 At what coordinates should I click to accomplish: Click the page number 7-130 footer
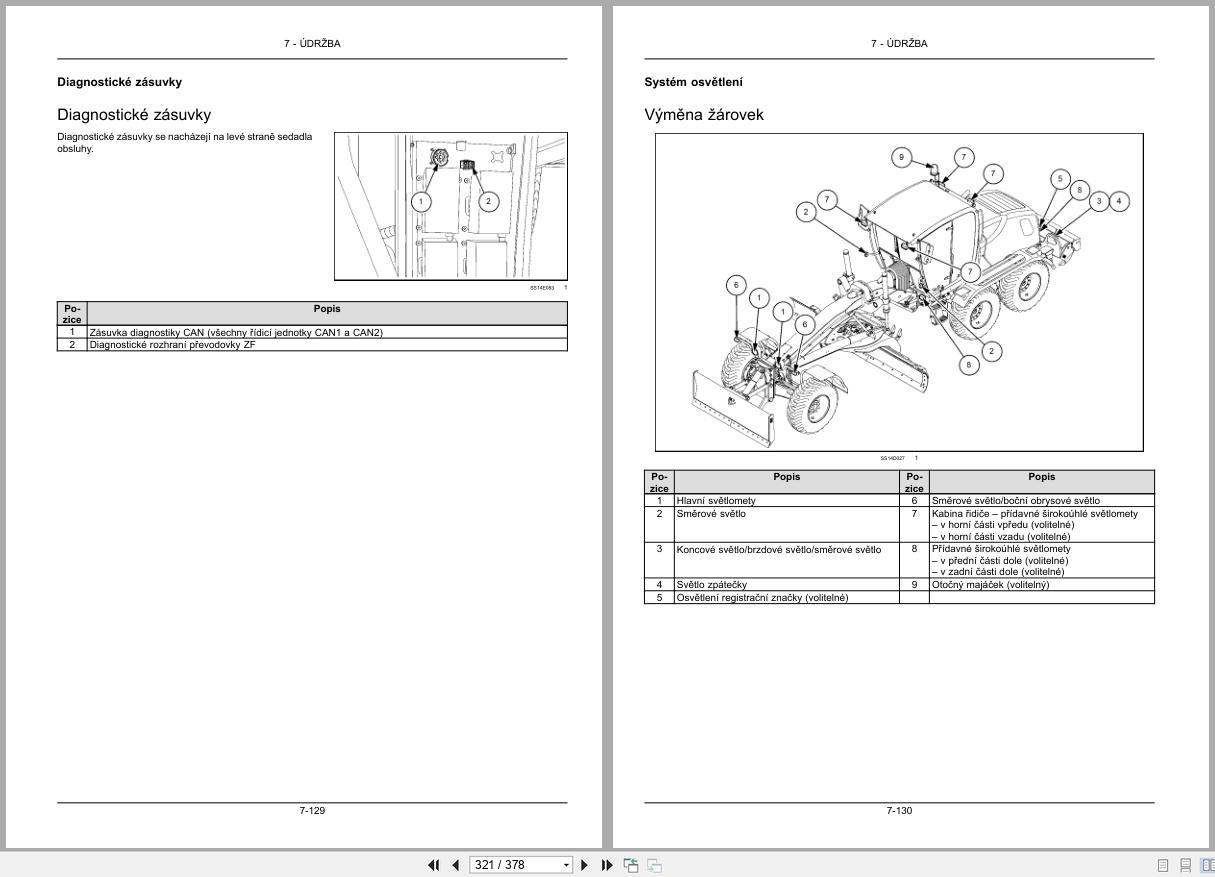(899, 810)
